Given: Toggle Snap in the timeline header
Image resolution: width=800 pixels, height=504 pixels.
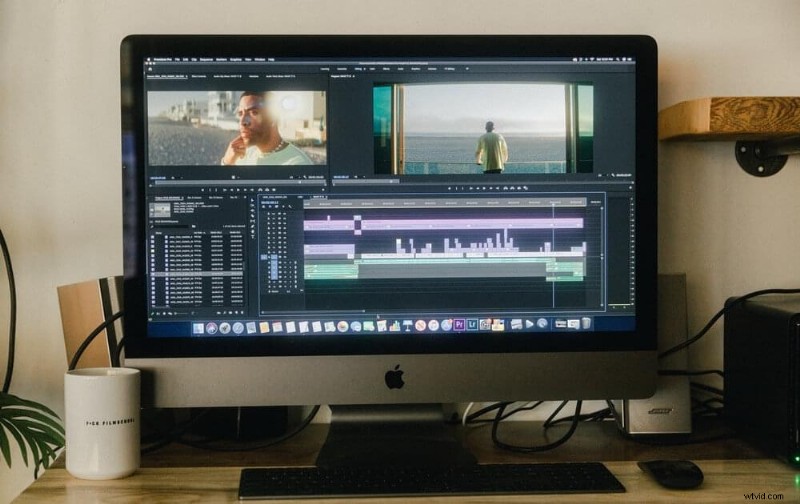Looking at the screenshot, I should pos(270,207).
